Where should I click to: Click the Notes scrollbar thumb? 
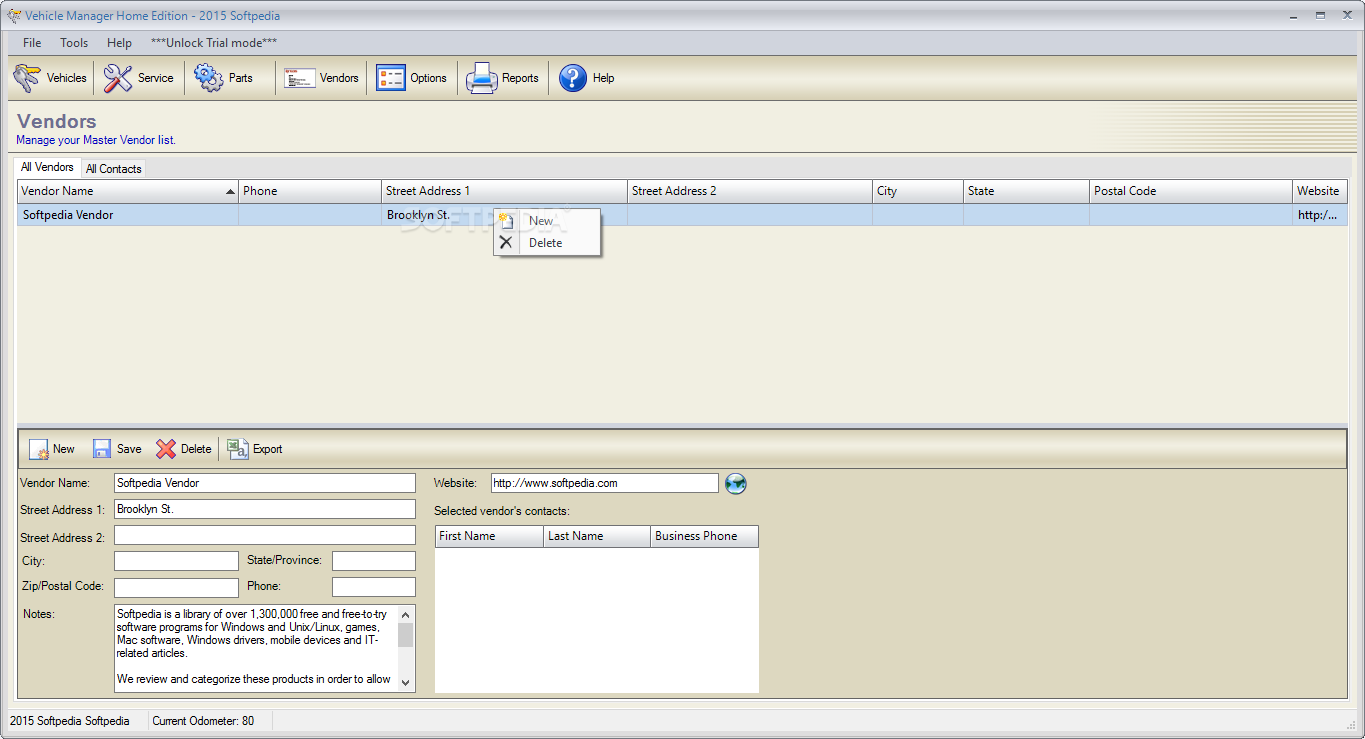coord(406,635)
